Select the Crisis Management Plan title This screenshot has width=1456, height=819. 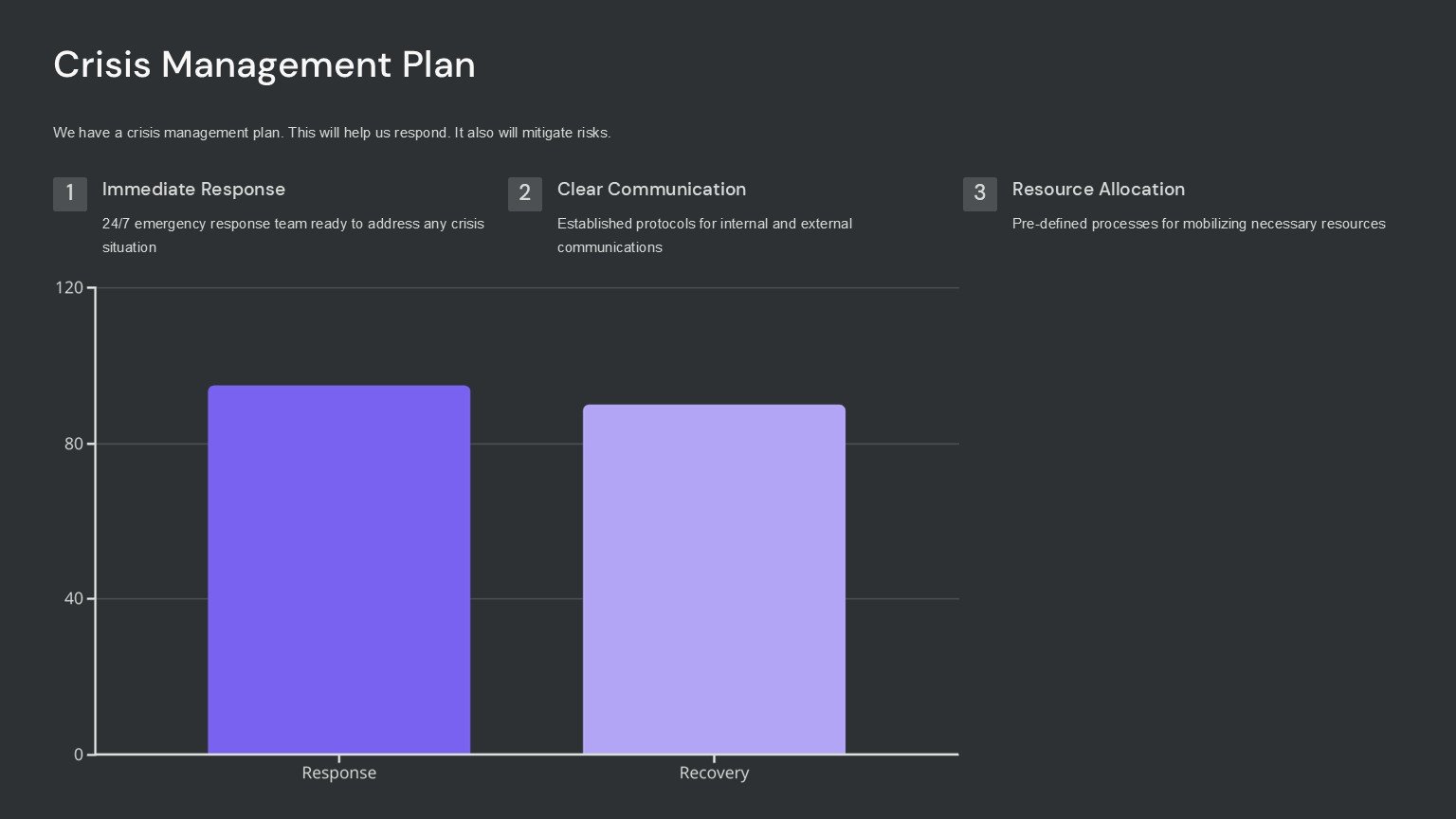[264, 64]
